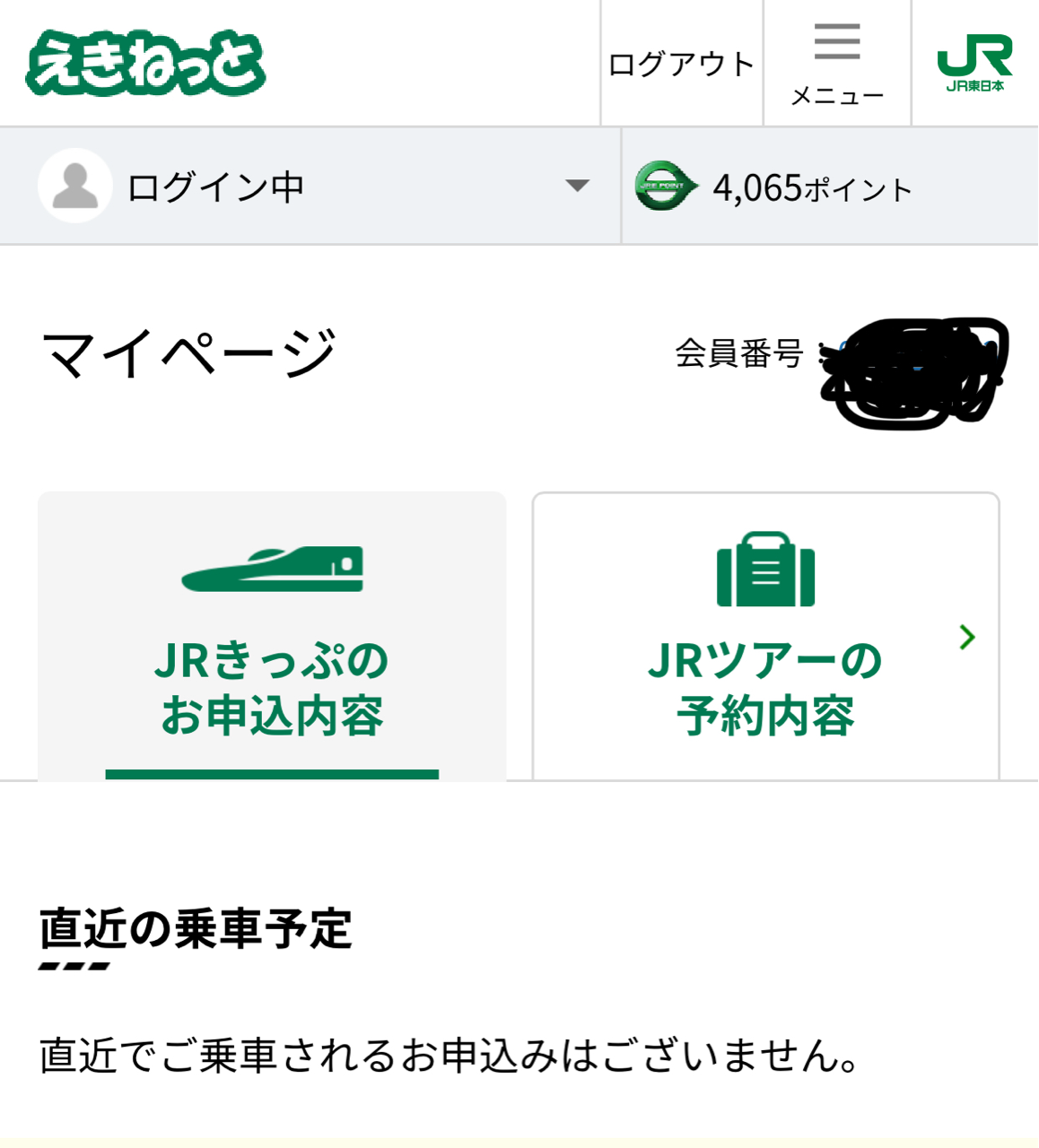The image size is (1039, 1148).
Task: Click the user avatar icon
Action: 75,186
